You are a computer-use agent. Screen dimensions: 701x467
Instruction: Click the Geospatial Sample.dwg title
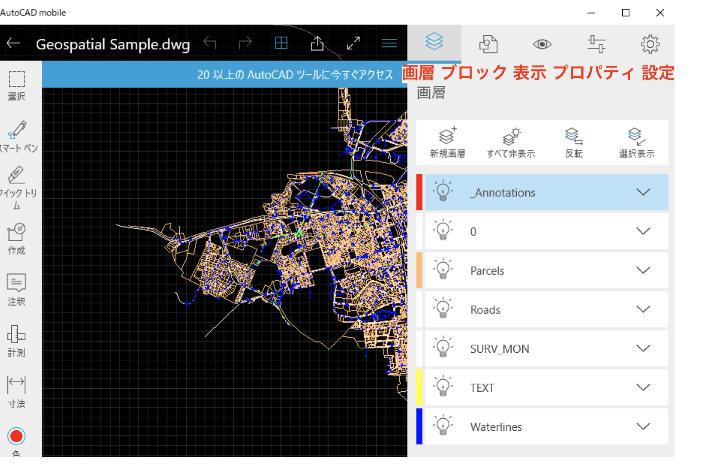pyautogui.click(x=113, y=44)
